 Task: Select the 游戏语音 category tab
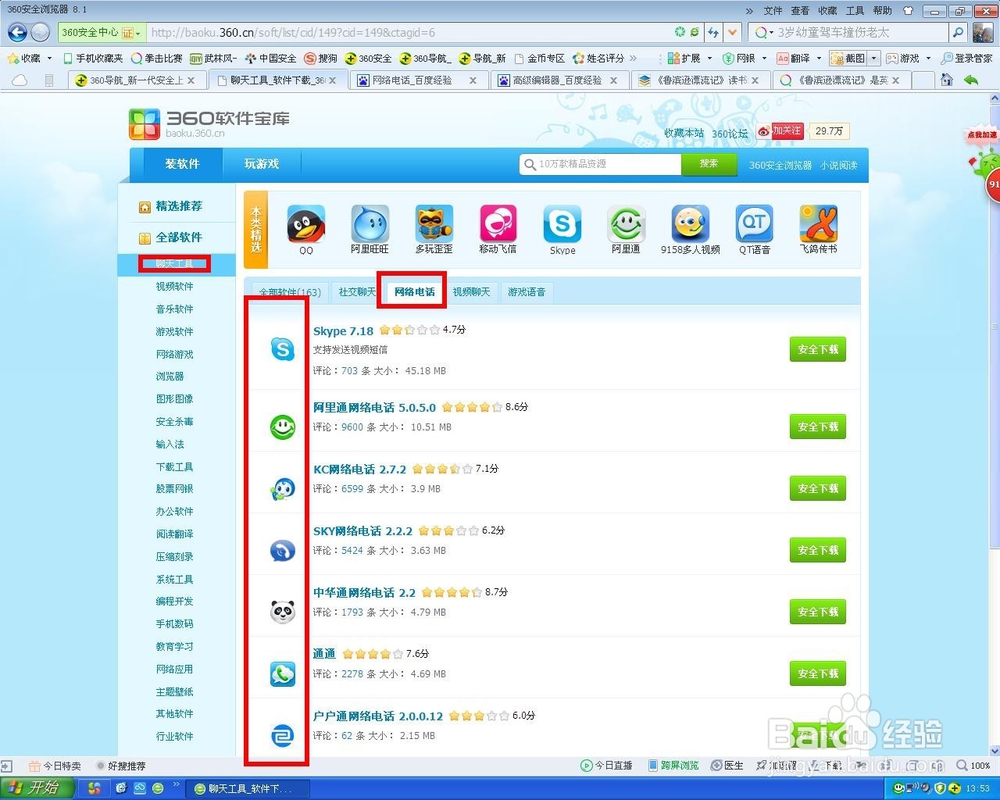click(526, 292)
